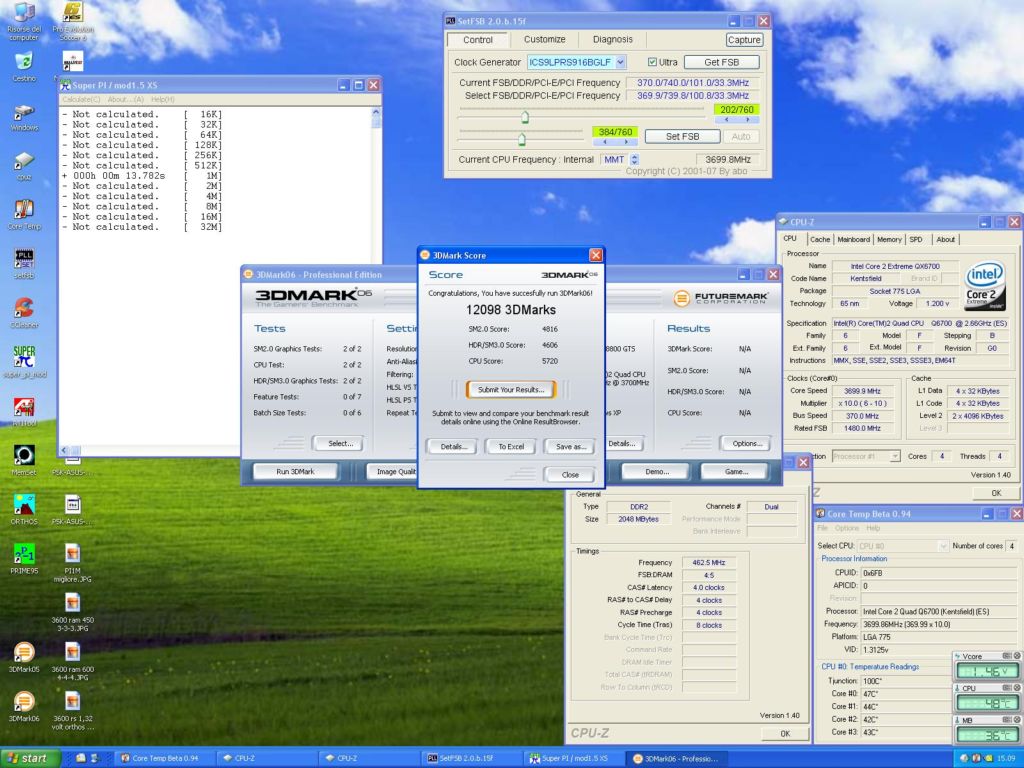The width and height of the screenshot is (1024, 768).
Task: Click the Demo button in 3DMark06
Action: click(x=656, y=472)
